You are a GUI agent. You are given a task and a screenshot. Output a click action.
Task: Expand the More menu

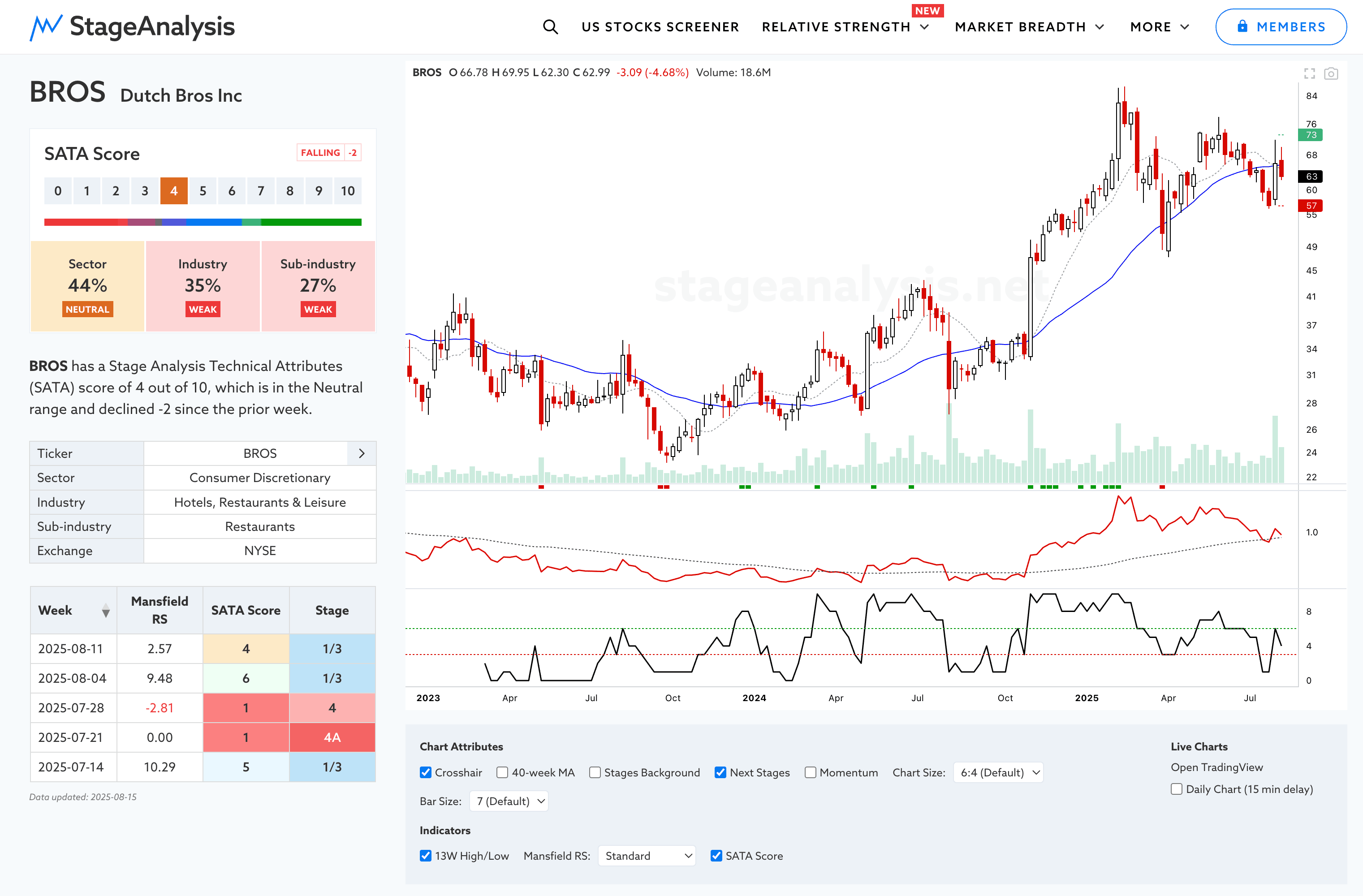[1159, 27]
